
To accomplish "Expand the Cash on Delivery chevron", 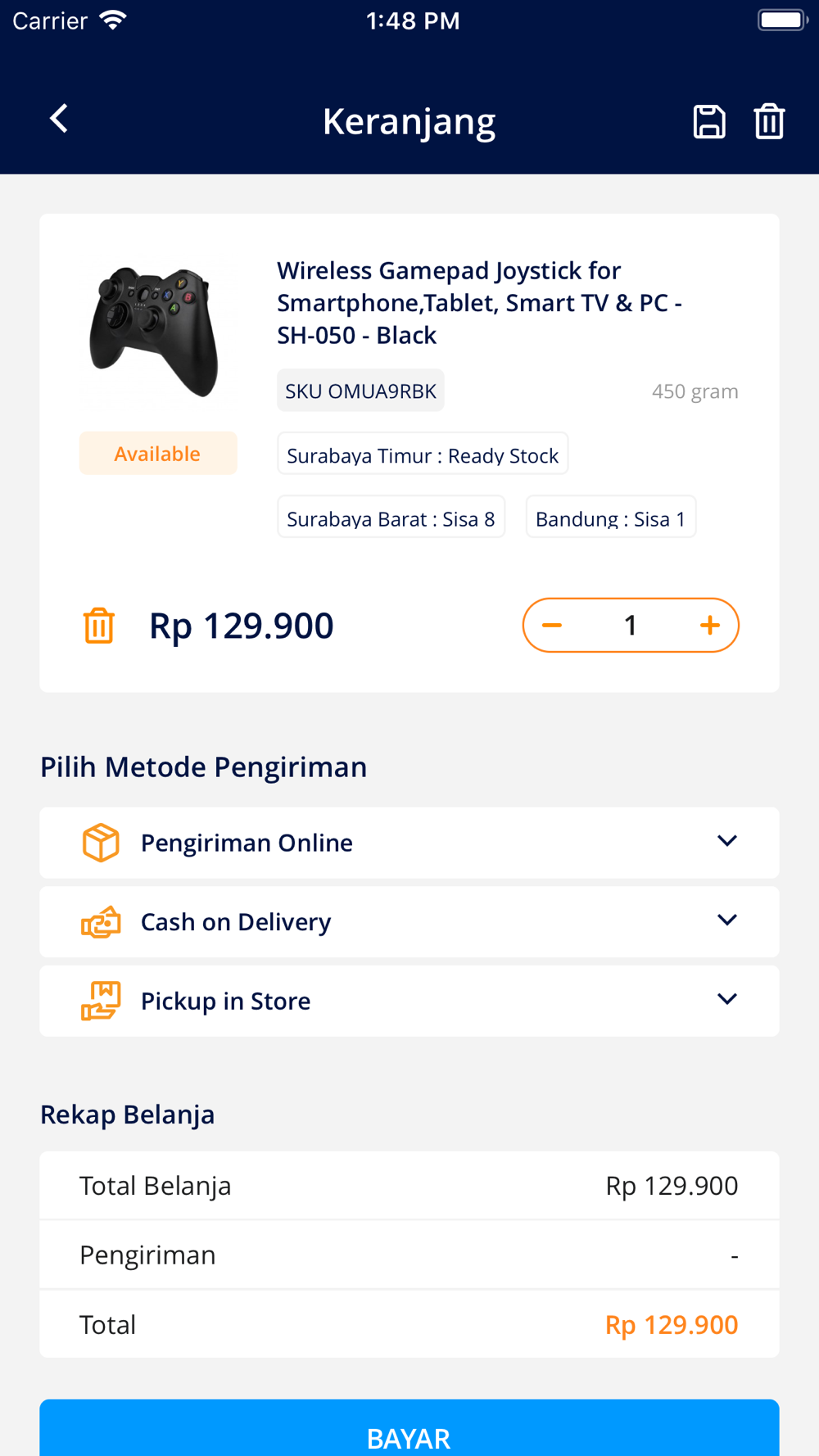I will coord(727,920).
